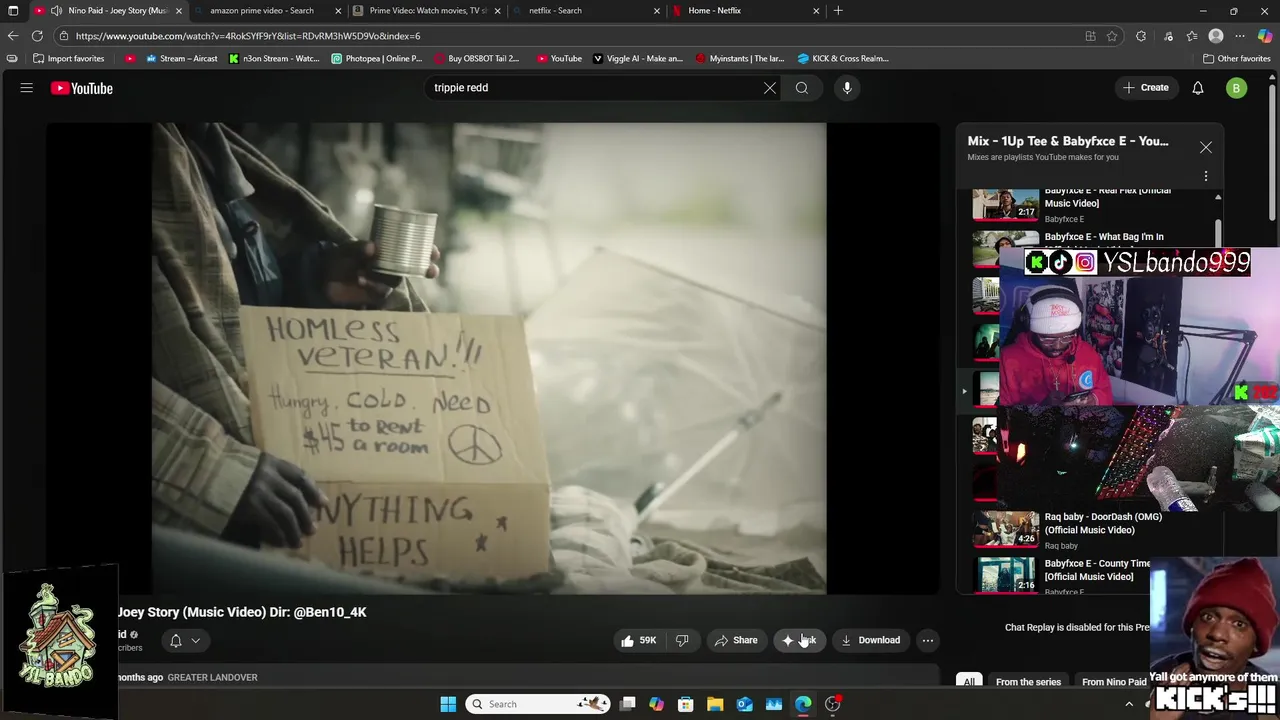Show hidden system tray icons chevron
1280x720 pixels.
(1129, 704)
